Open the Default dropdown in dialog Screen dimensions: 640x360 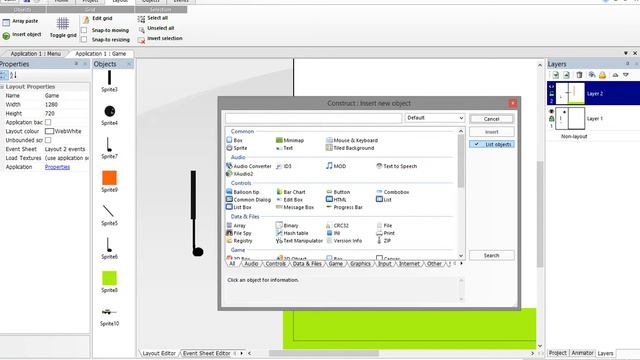(435, 118)
